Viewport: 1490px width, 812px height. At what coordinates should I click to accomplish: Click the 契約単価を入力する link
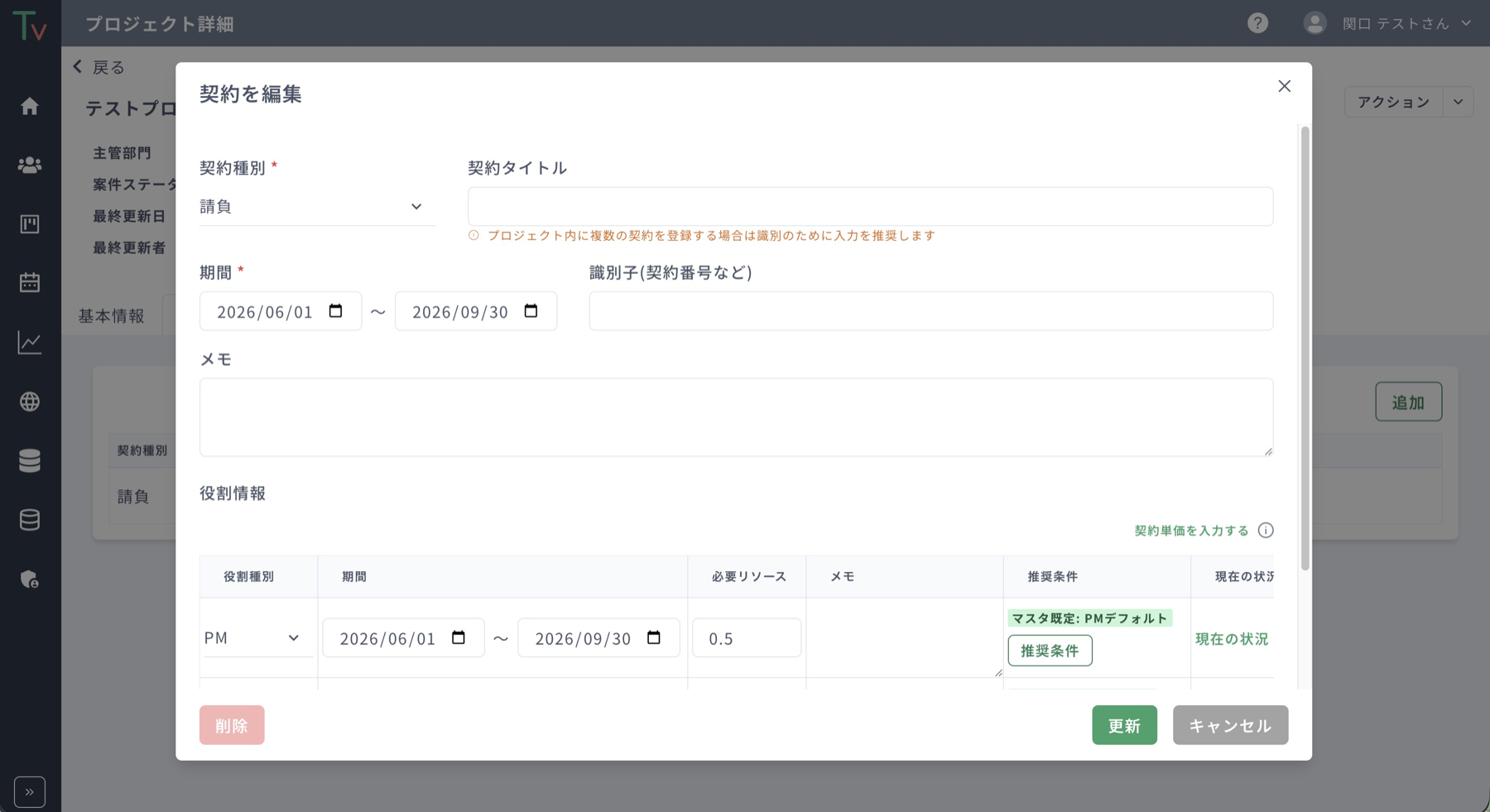tap(1191, 531)
